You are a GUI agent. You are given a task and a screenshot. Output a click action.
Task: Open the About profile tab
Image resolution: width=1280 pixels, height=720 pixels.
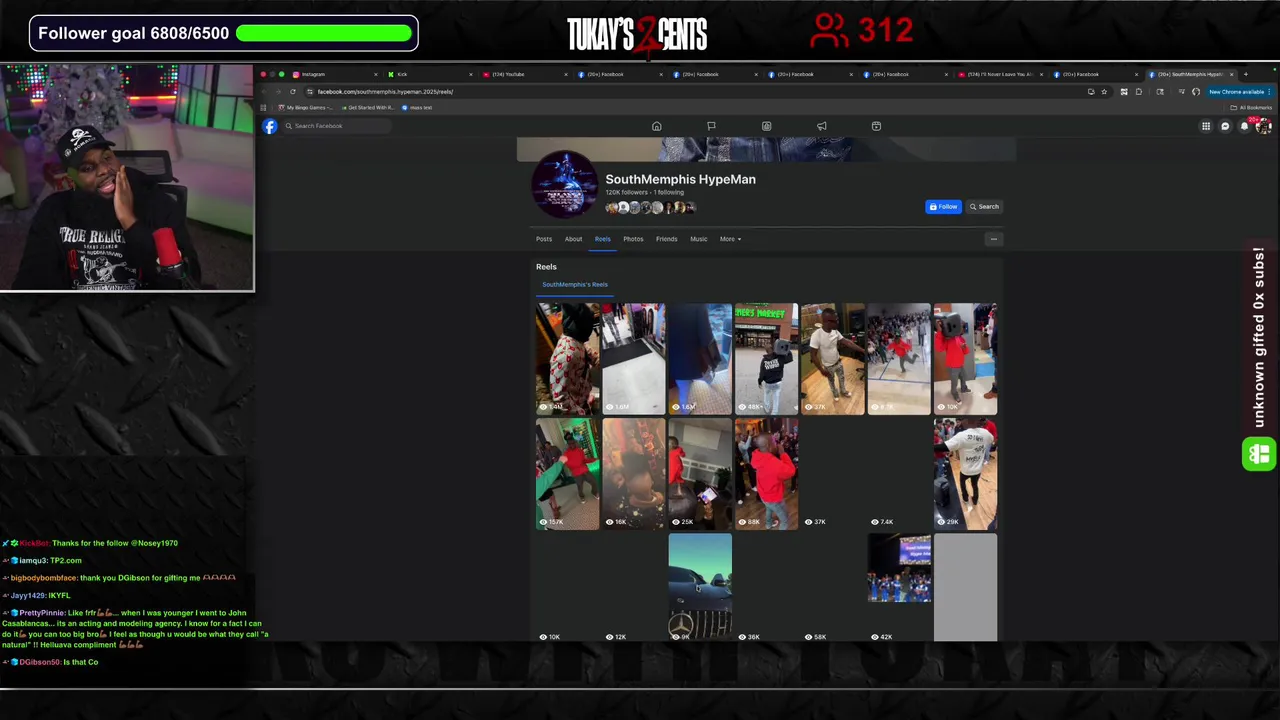coord(573,239)
